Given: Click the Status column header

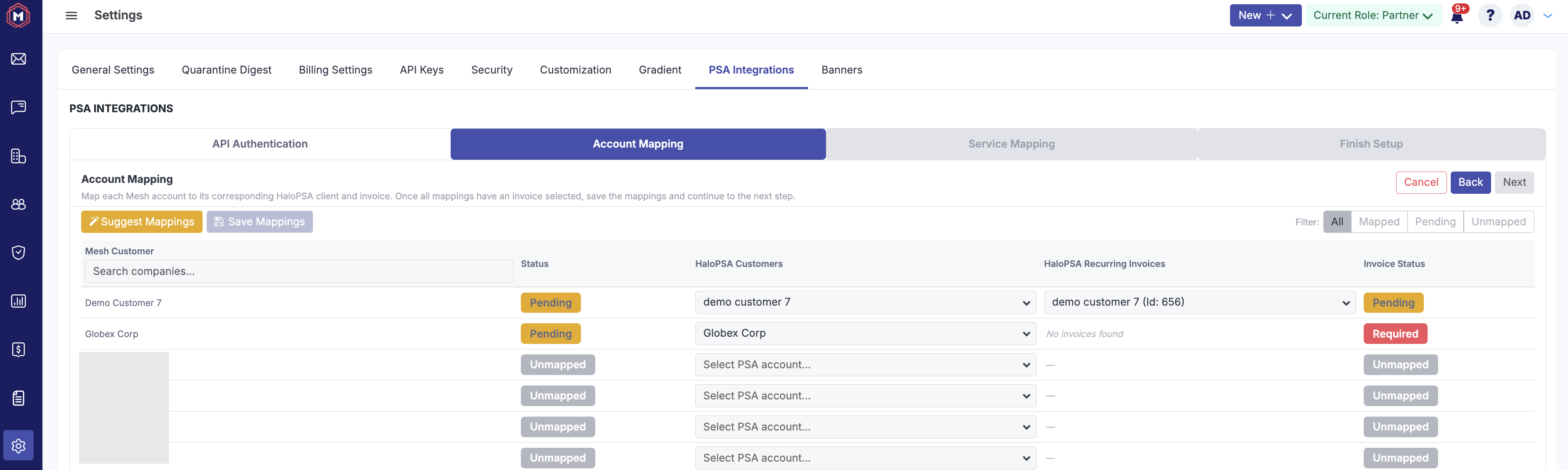Looking at the screenshot, I should pos(534,264).
